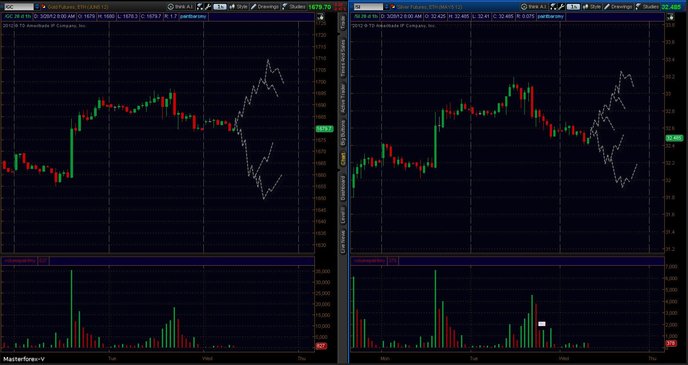Expand the symbol dropdown arrow on the gold chart
The height and width of the screenshot is (365, 688).
coord(36,7)
